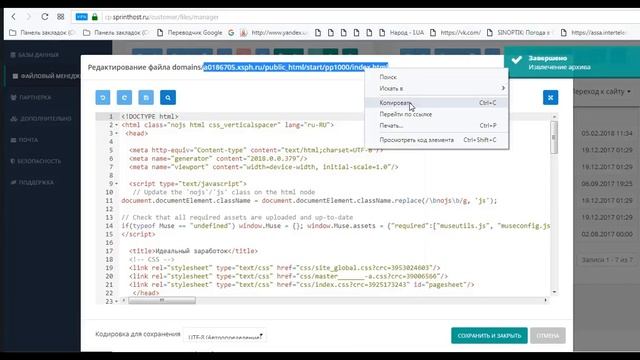The height and width of the screenshot is (360, 640).
Task: Open ПОДДЕРЖКА sidebar section
Action: pos(32,182)
